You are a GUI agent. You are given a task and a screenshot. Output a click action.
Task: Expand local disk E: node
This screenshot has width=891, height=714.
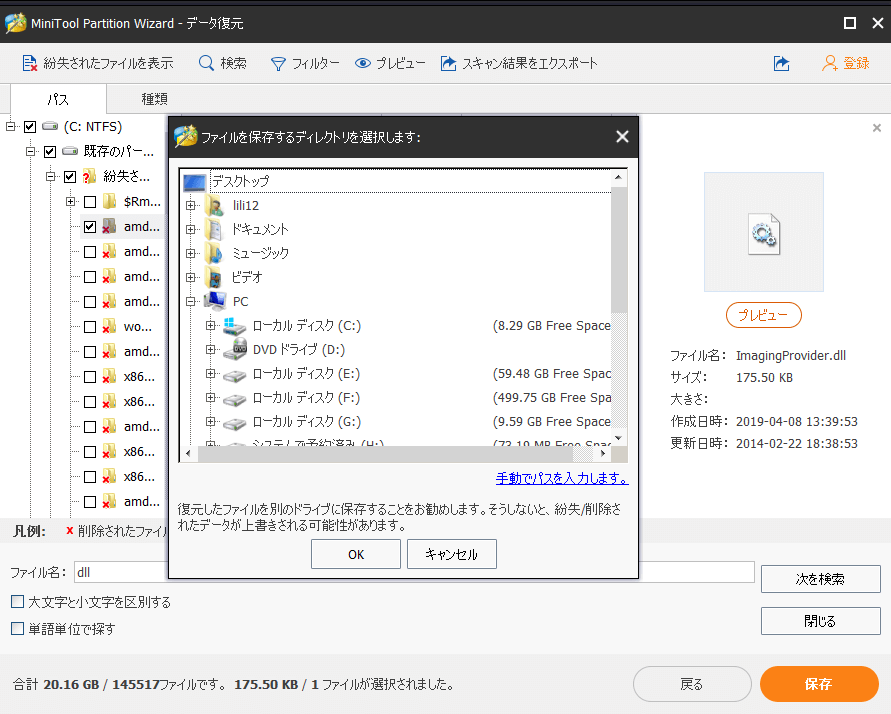pyautogui.click(x=210, y=373)
